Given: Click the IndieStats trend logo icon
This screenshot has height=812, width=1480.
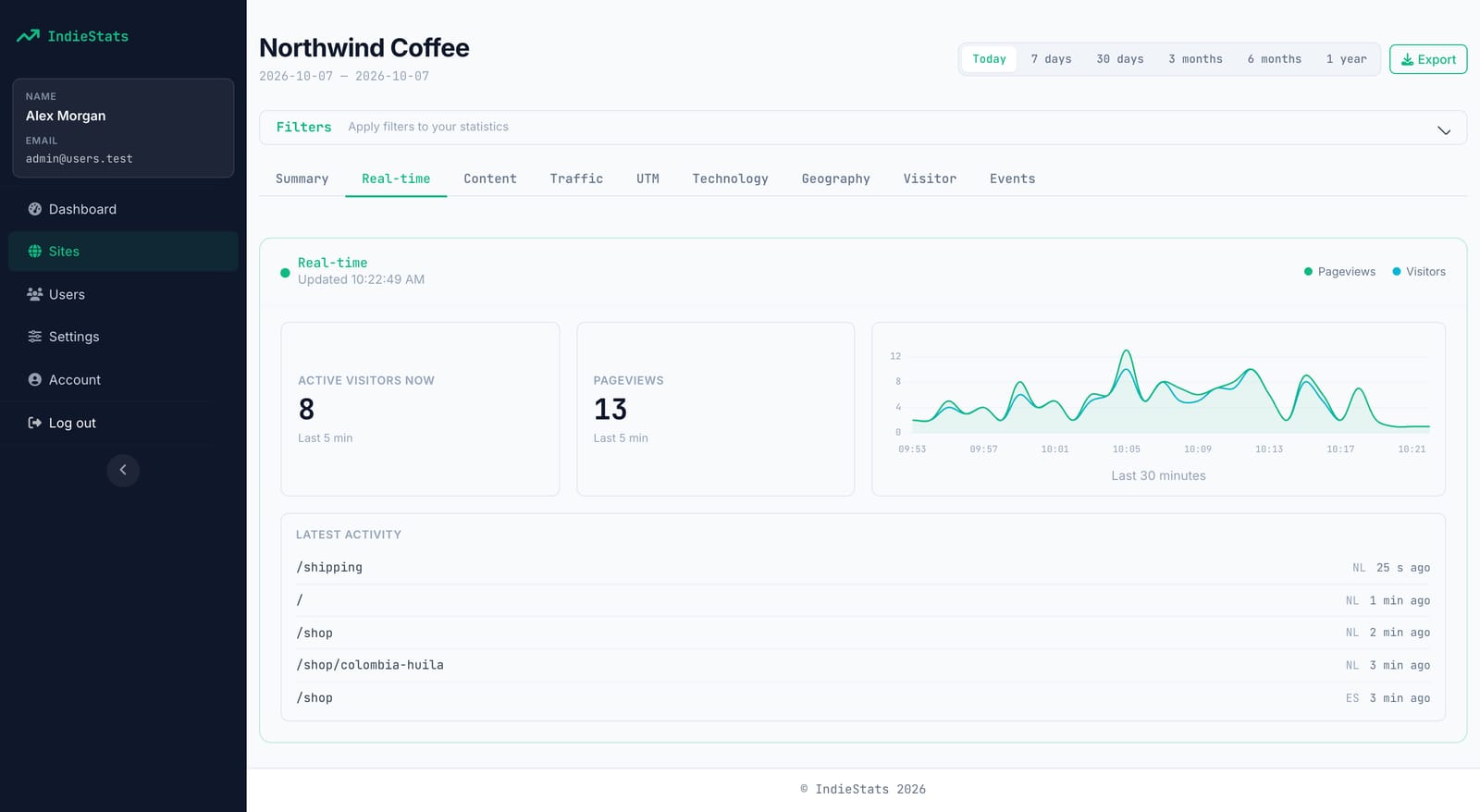Looking at the screenshot, I should pos(28,36).
